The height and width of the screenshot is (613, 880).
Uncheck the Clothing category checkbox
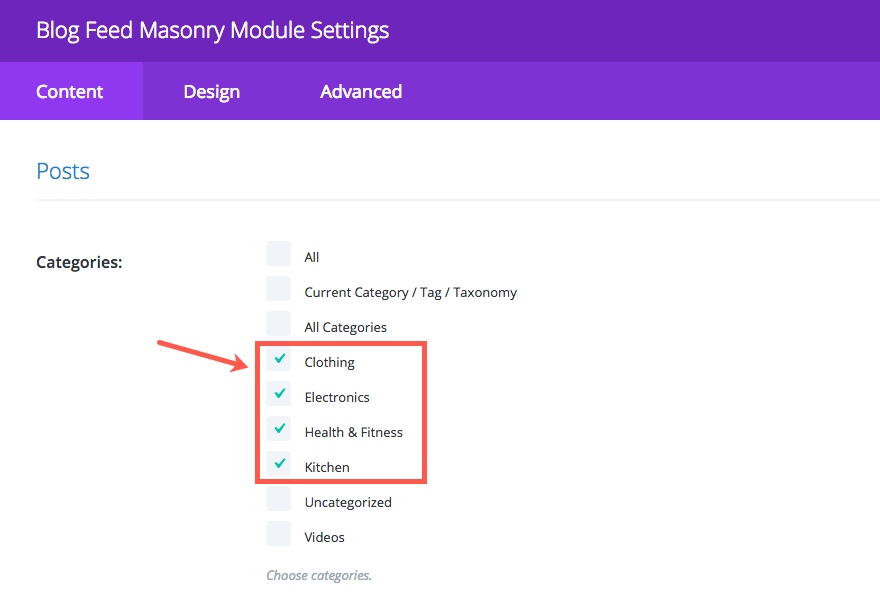pyautogui.click(x=279, y=359)
